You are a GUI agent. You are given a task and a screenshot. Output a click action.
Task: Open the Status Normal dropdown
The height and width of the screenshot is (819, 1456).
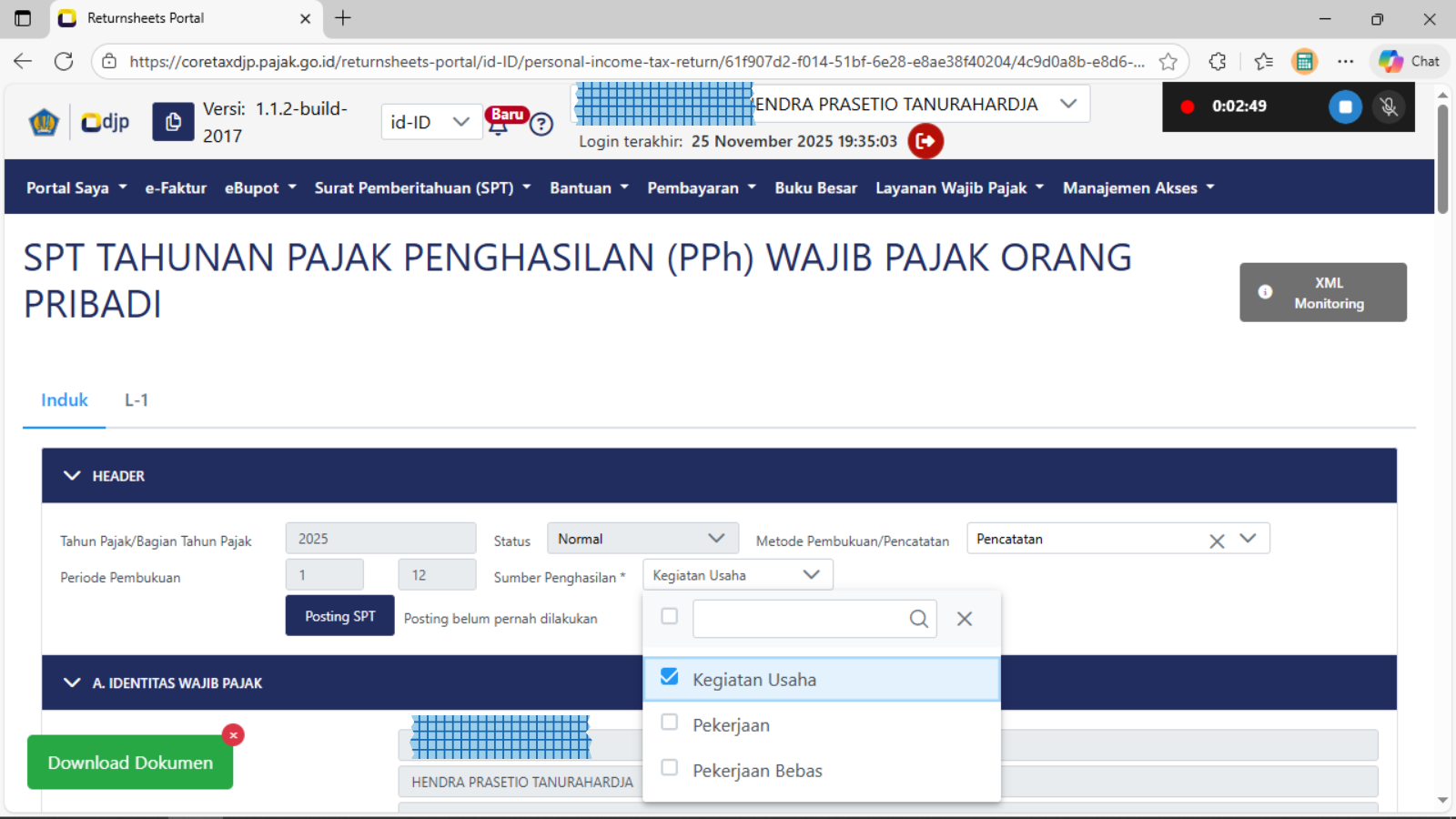642,539
